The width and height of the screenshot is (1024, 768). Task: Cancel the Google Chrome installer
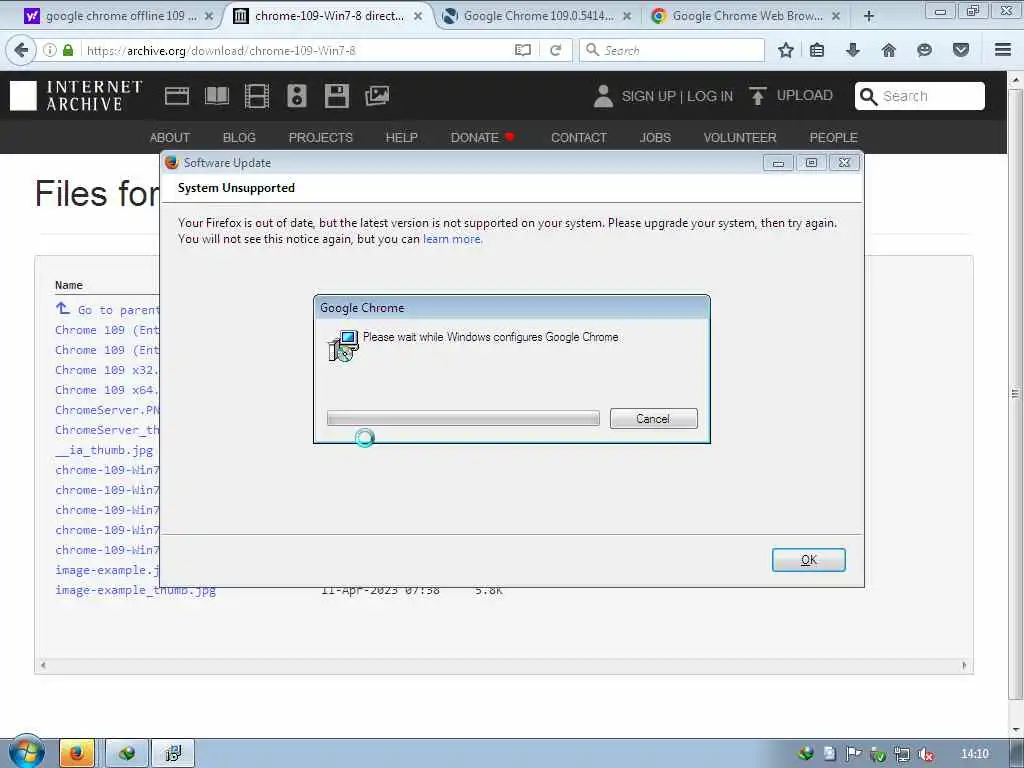click(x=653, y=419)
